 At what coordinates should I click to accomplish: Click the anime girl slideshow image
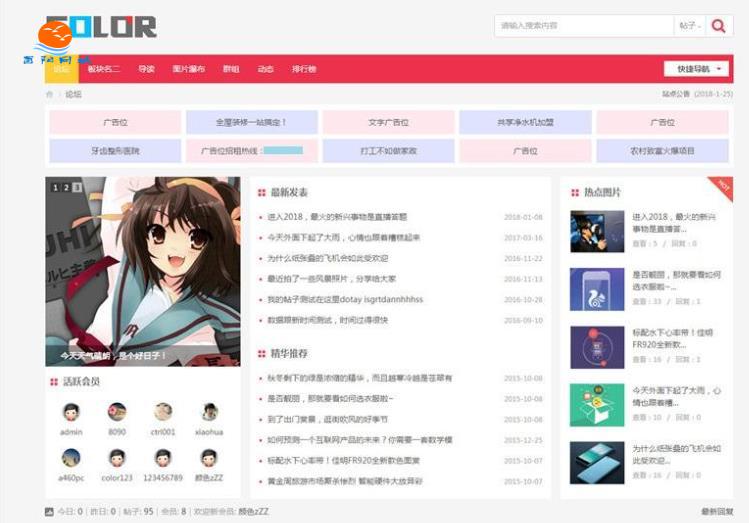click(x=143, y=271)
